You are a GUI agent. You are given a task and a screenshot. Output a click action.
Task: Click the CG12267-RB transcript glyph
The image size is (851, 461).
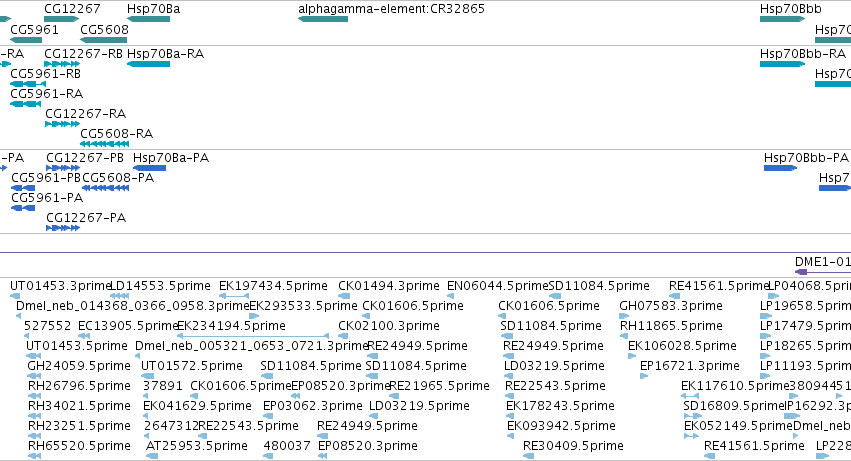[x=62, y=64]
